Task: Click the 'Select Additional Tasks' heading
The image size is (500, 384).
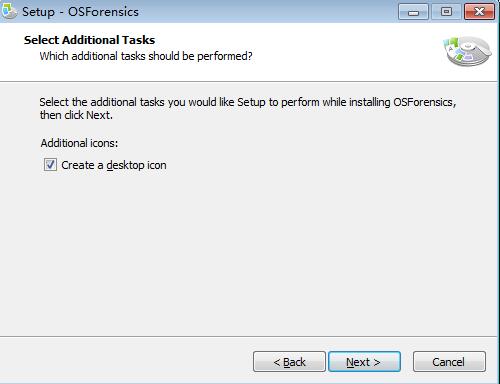Action: [x=89, y=40]
